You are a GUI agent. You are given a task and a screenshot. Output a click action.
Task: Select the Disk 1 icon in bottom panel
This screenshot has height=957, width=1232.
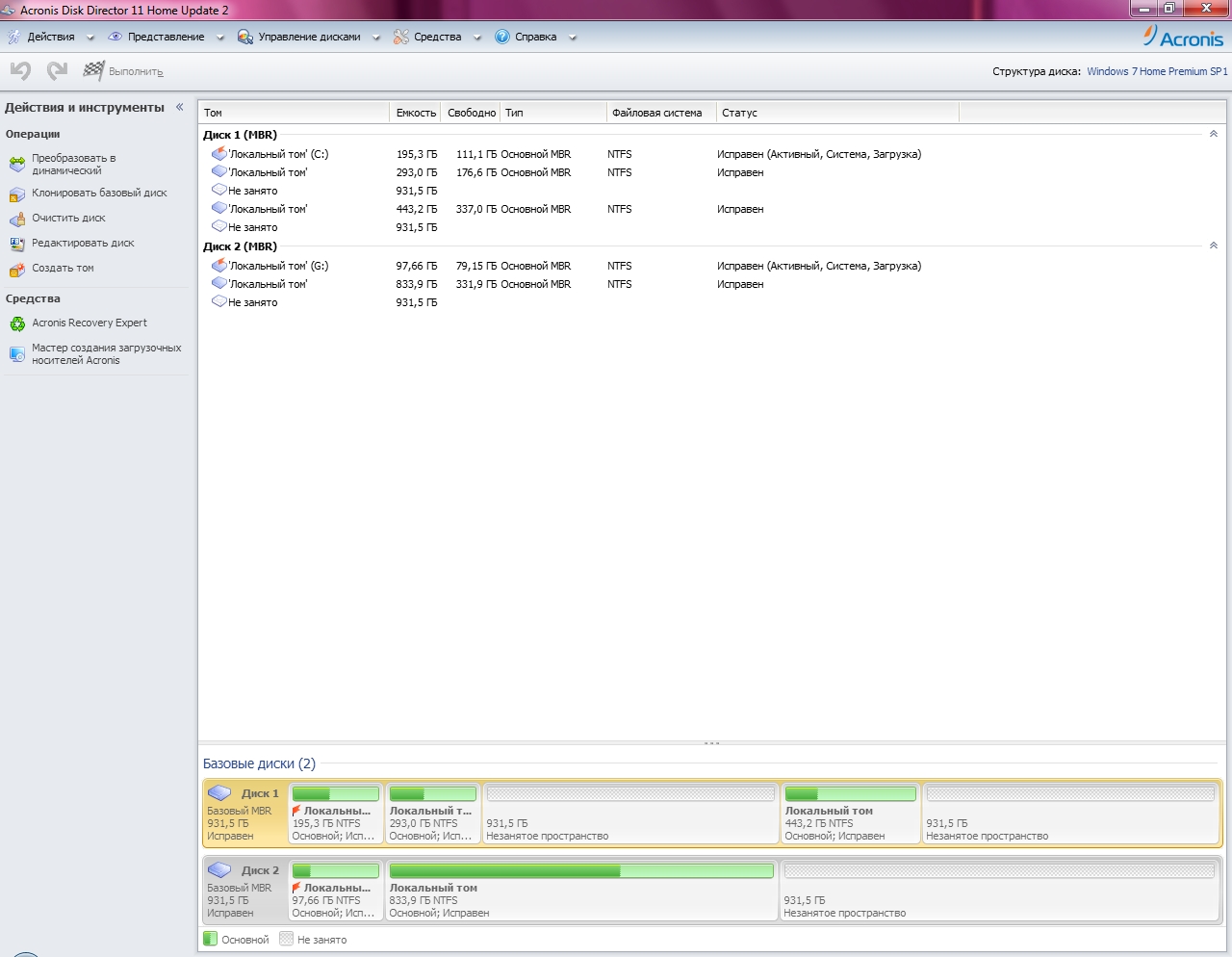click(x=220, y=793)
